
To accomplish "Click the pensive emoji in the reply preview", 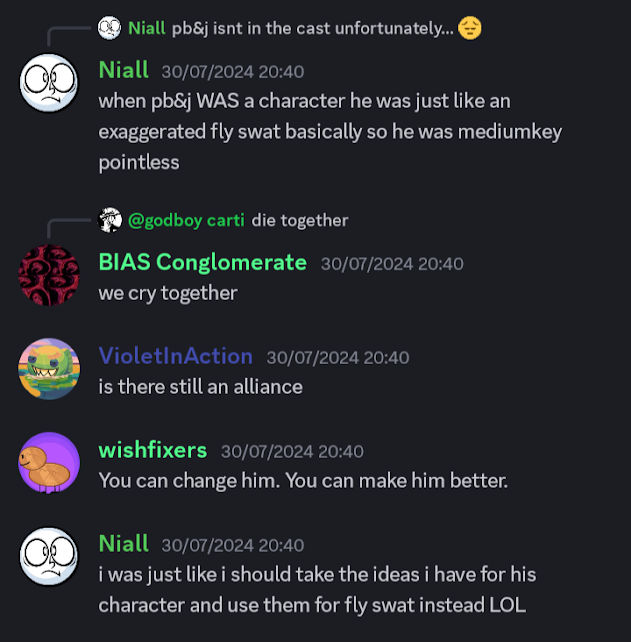I will click(470, 28).
